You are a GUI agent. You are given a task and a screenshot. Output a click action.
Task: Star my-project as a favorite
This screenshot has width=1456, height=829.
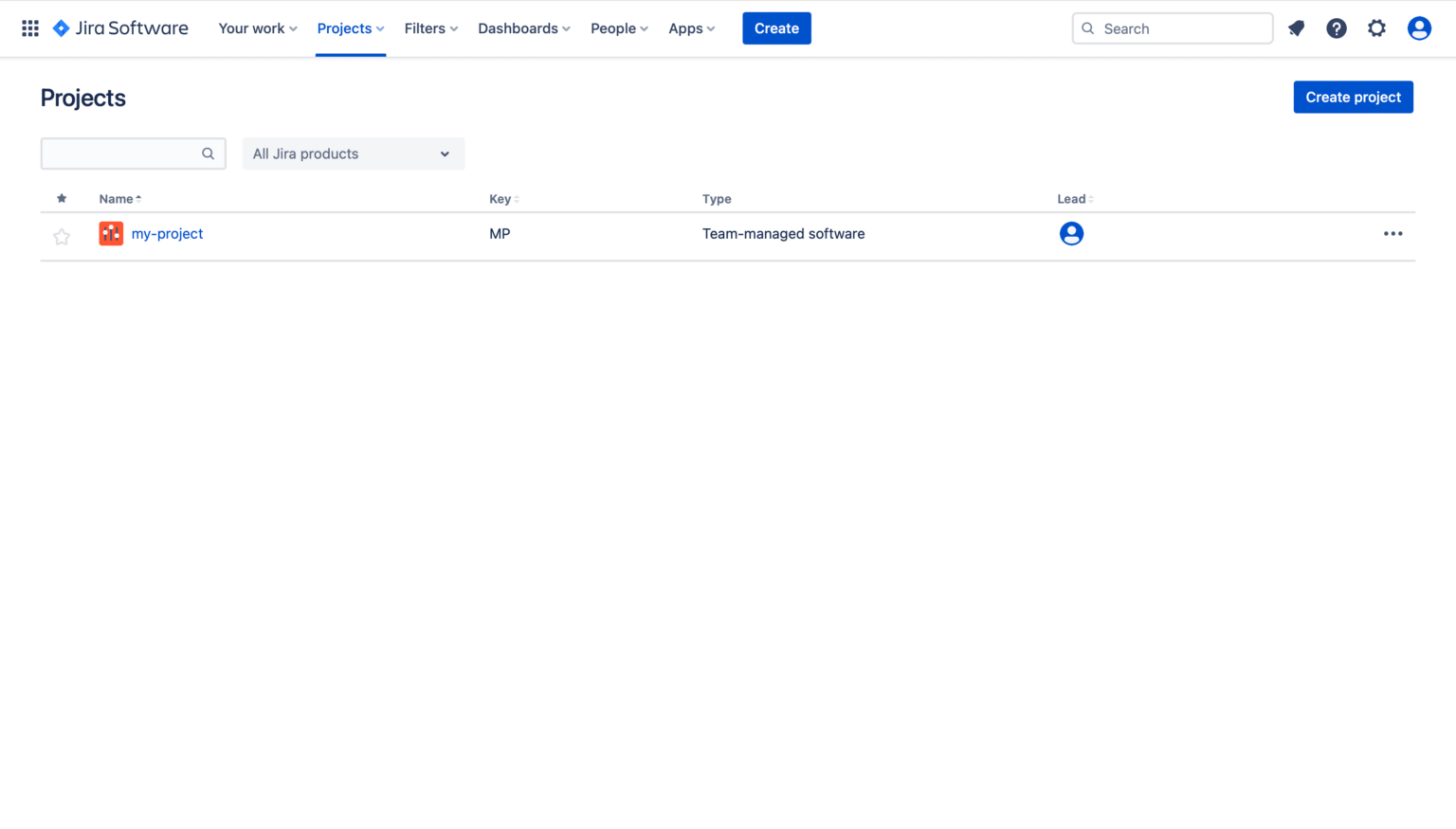[62, 236]
